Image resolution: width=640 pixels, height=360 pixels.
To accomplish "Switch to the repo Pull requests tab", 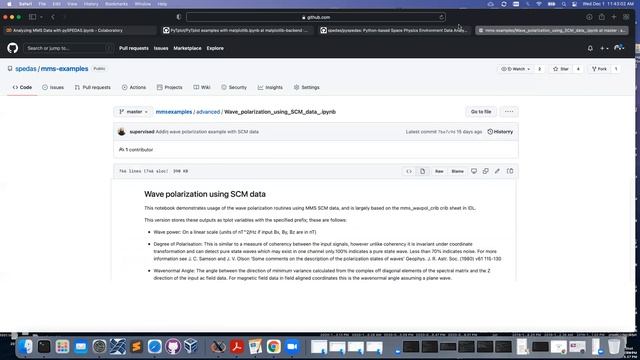I will pos(93,87).
